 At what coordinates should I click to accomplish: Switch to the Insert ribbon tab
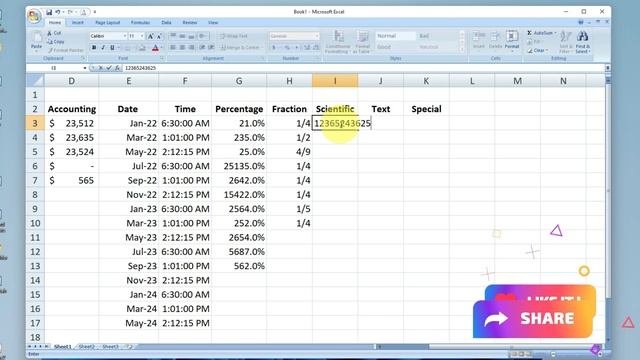click(78, 23)
